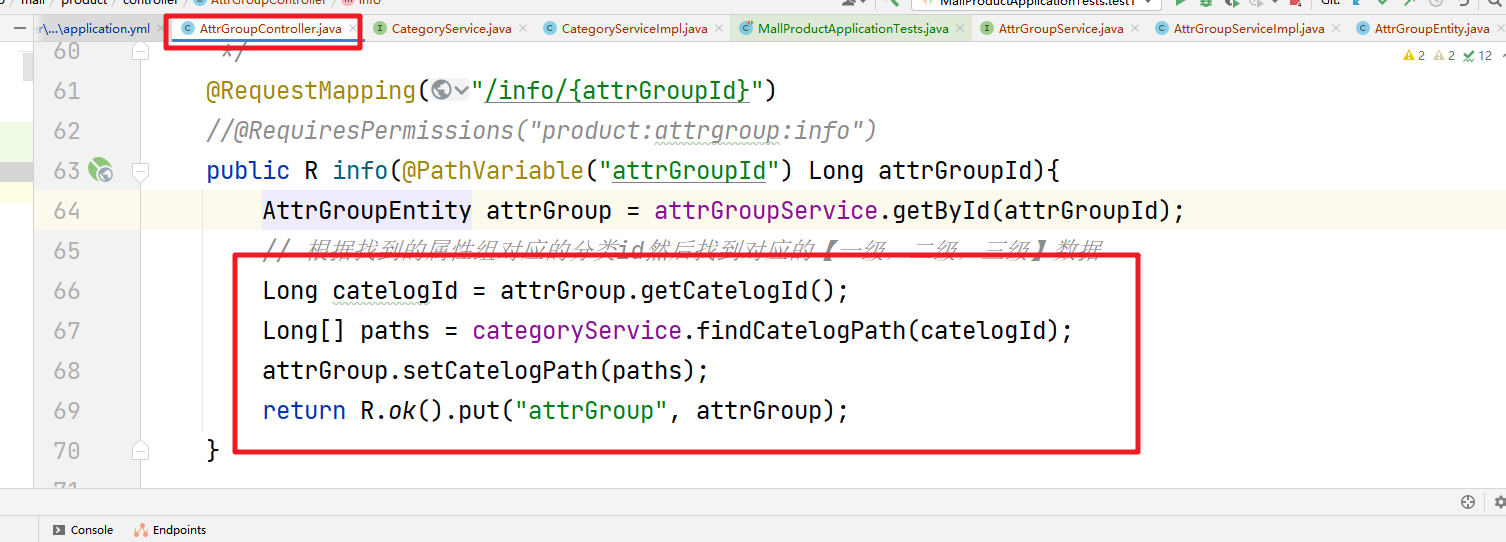Click line number 64 in gutter
The width and height of the screenshot is (1506, 542).
(66, 211)
